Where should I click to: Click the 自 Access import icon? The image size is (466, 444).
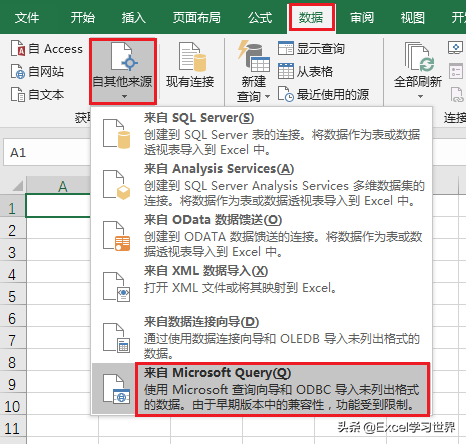point(18,48)
